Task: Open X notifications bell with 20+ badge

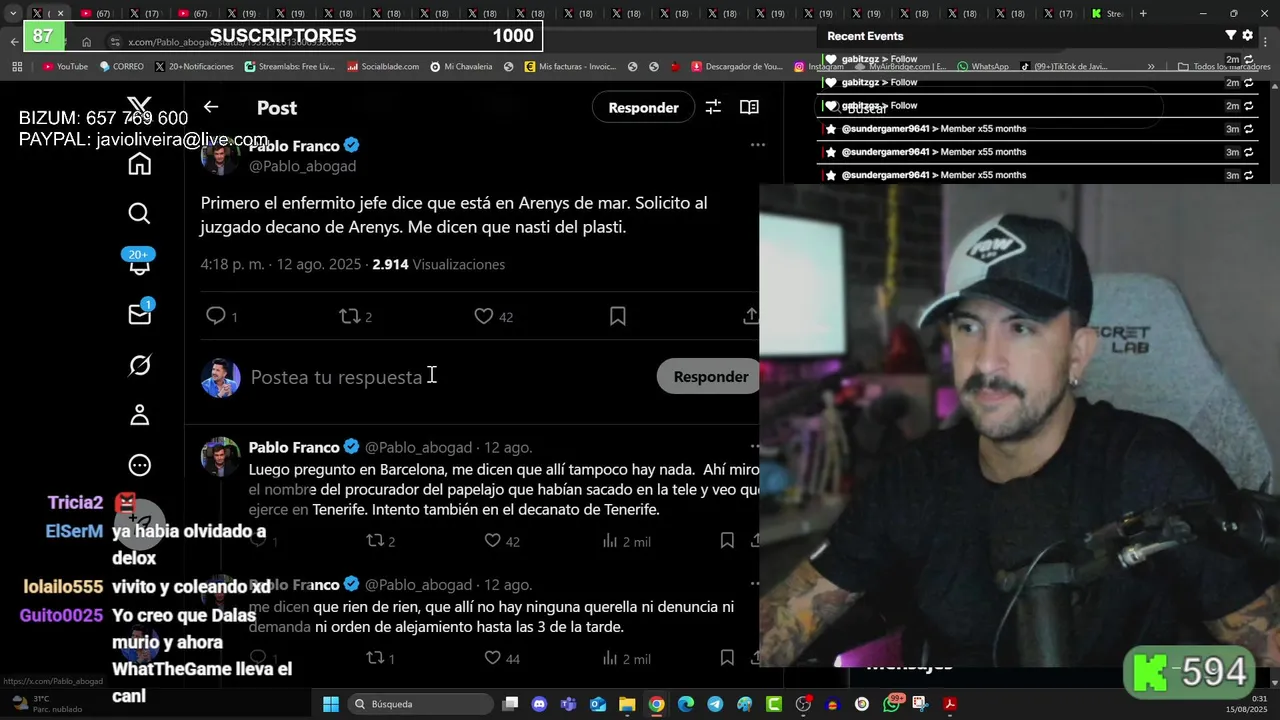Action: pyautogui.click(x=139, y=262)
